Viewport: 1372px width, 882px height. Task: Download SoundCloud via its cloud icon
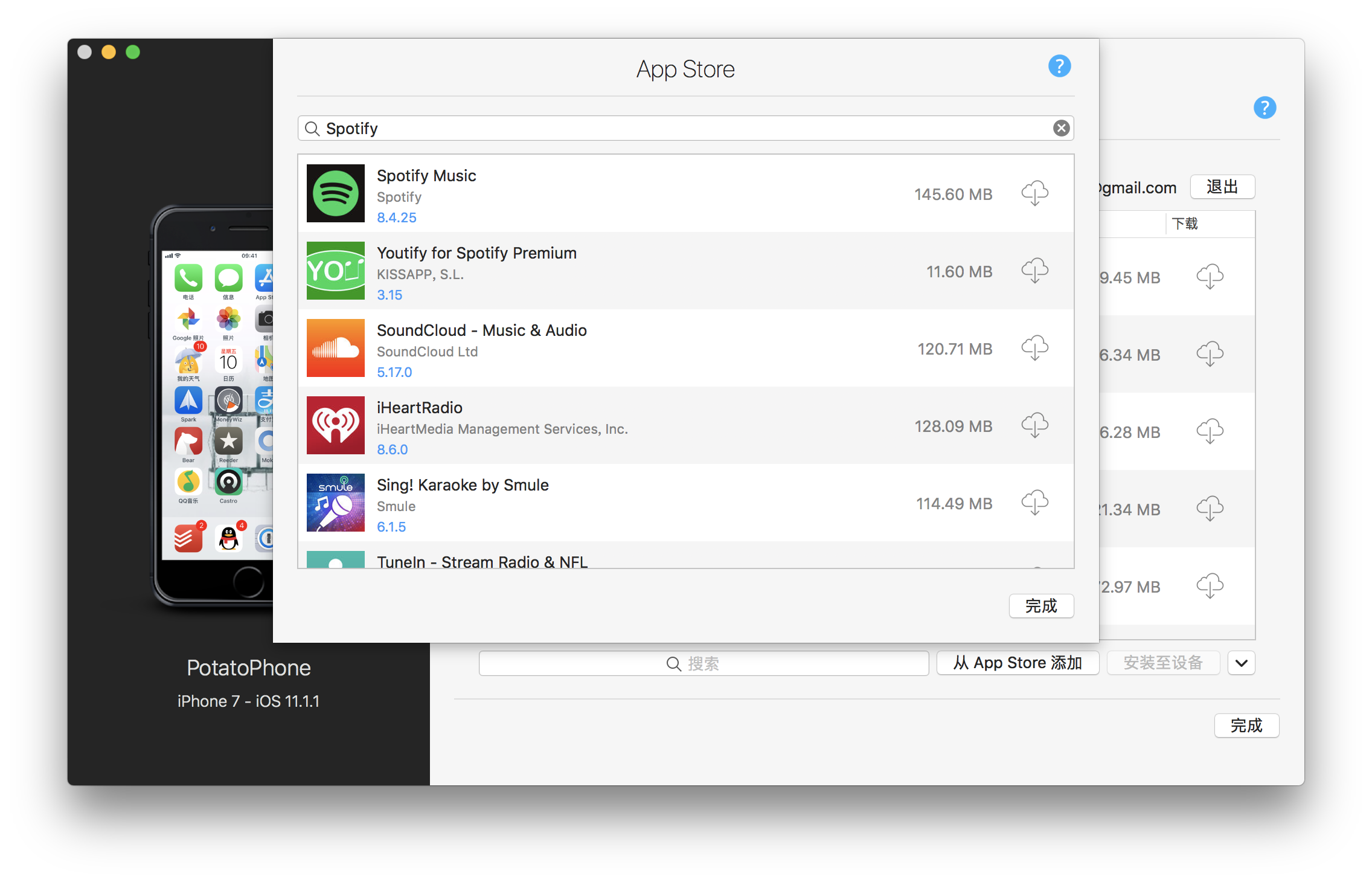coord(1034,348)
